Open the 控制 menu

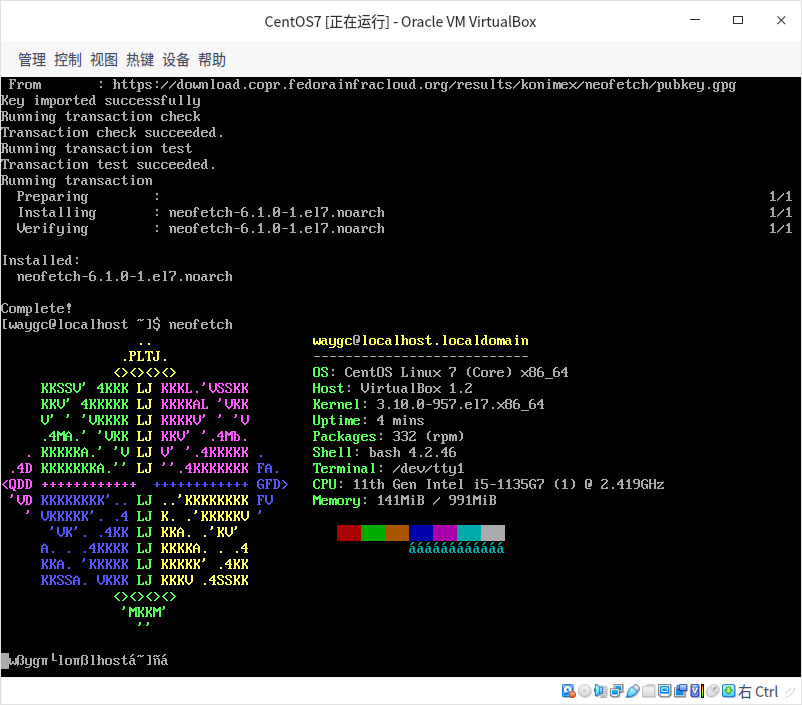click(68, 60)
